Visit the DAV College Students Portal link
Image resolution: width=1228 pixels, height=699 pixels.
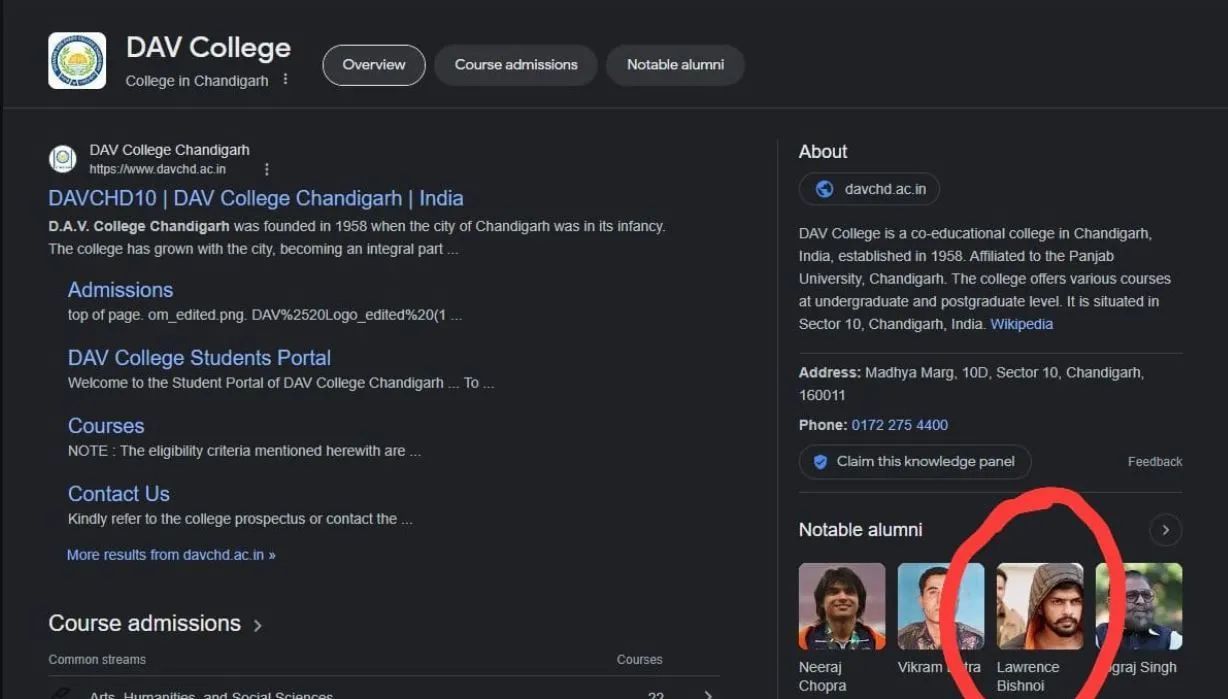199,358
